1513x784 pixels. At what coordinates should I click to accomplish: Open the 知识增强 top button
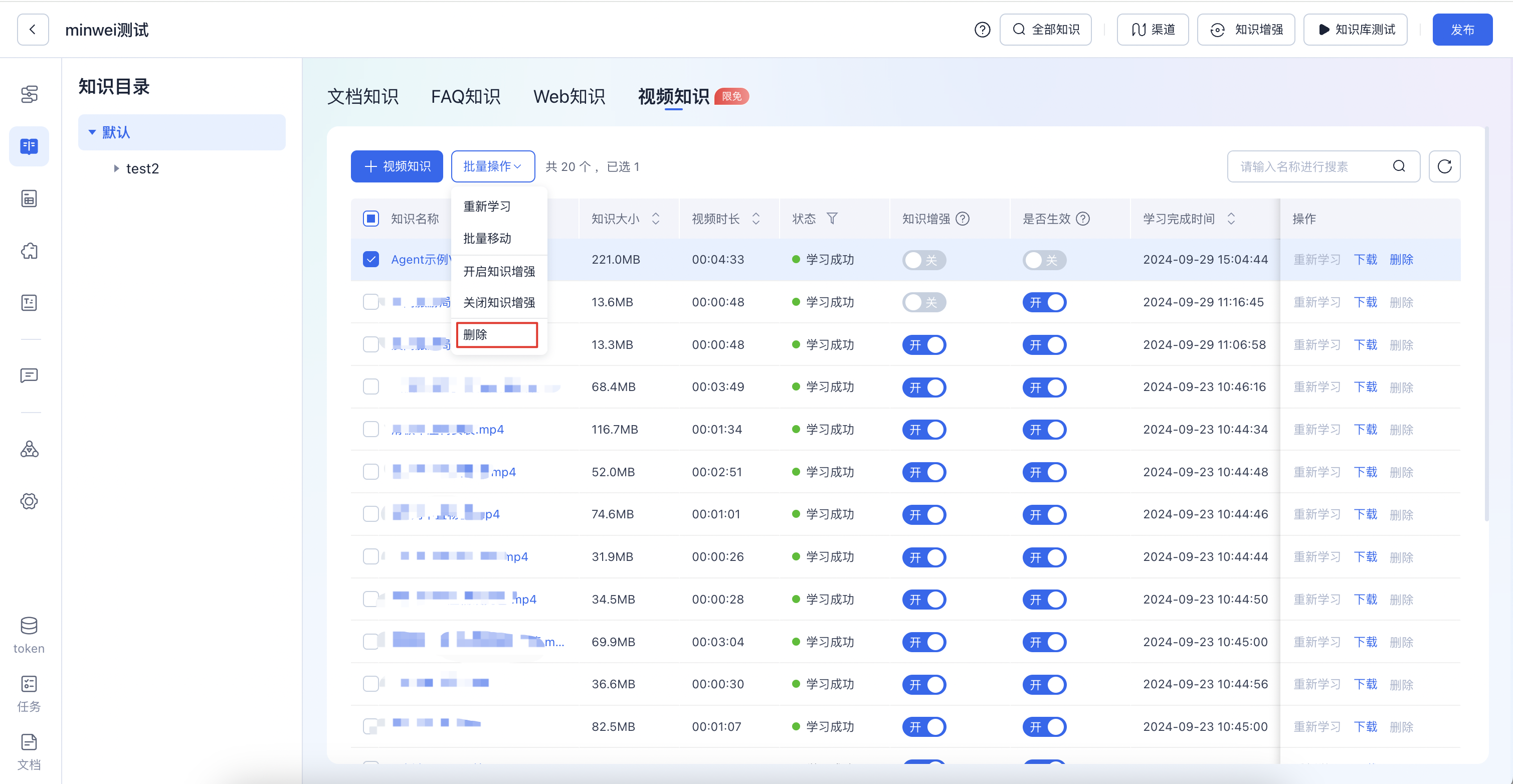[x=1246, y=30]
